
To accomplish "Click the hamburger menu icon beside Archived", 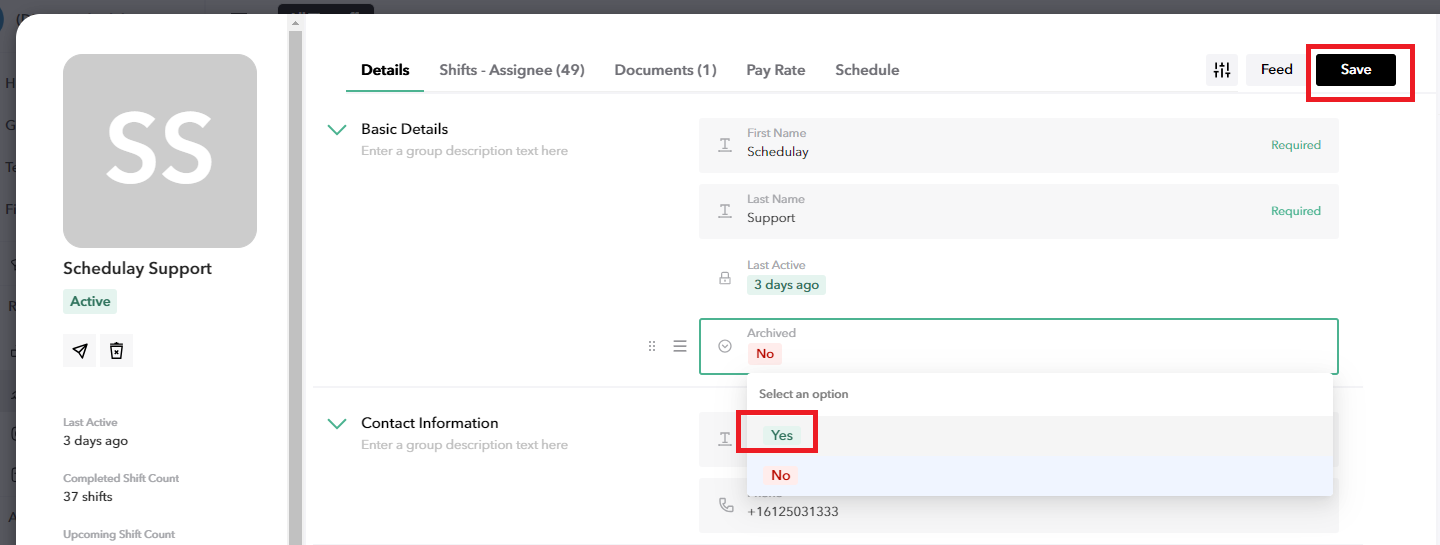I will pyautogui.click(x=680, y=346).
